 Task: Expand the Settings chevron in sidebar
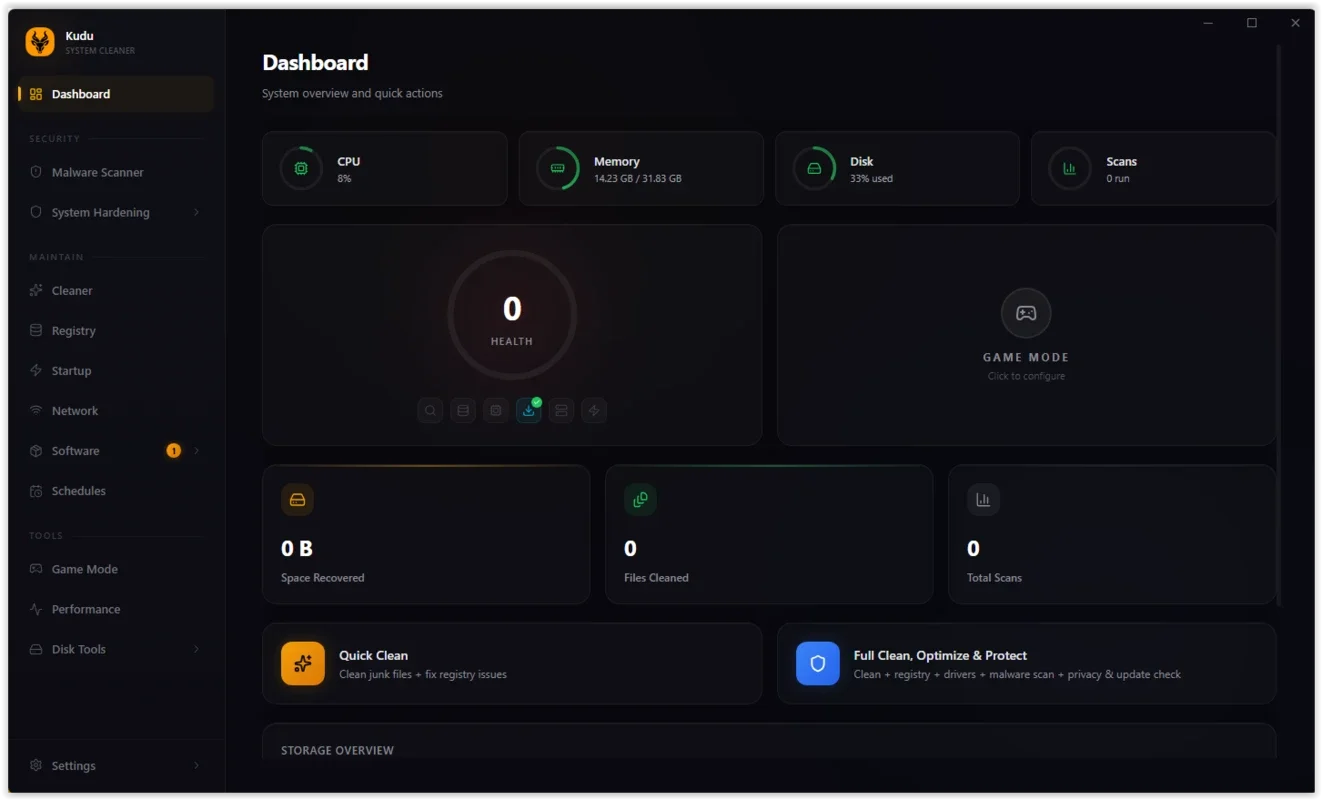pyautogui.click(x=196, y=766)
